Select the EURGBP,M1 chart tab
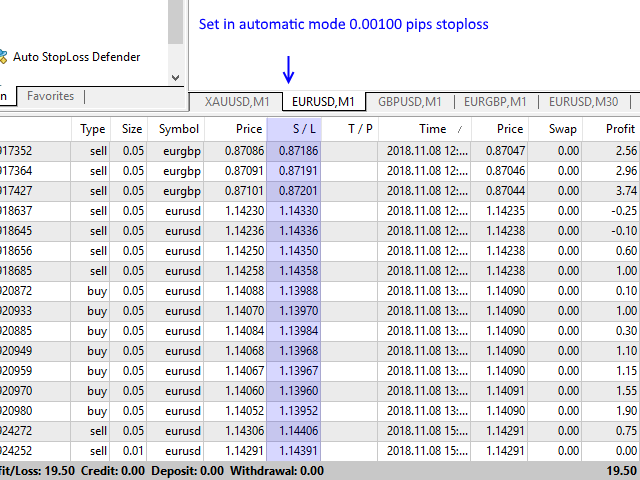640x480 pixels. 495,102
